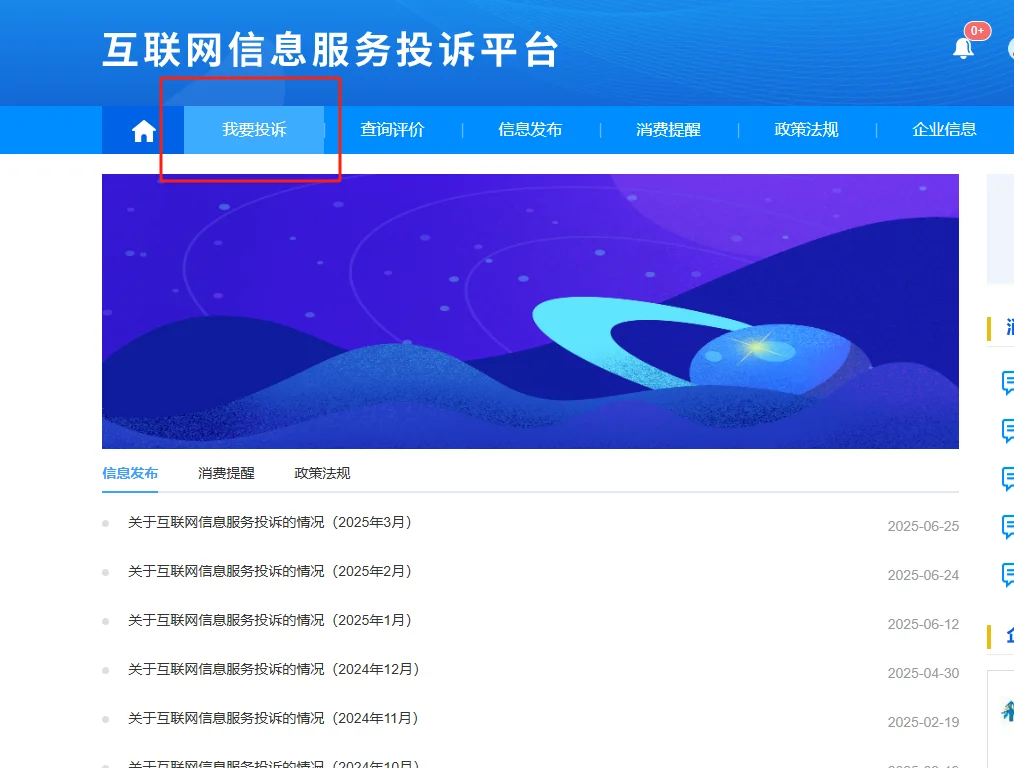Screen dimensions: 1014x768
Task: Click the red "0+" notification badge
Action: point(976,31)
